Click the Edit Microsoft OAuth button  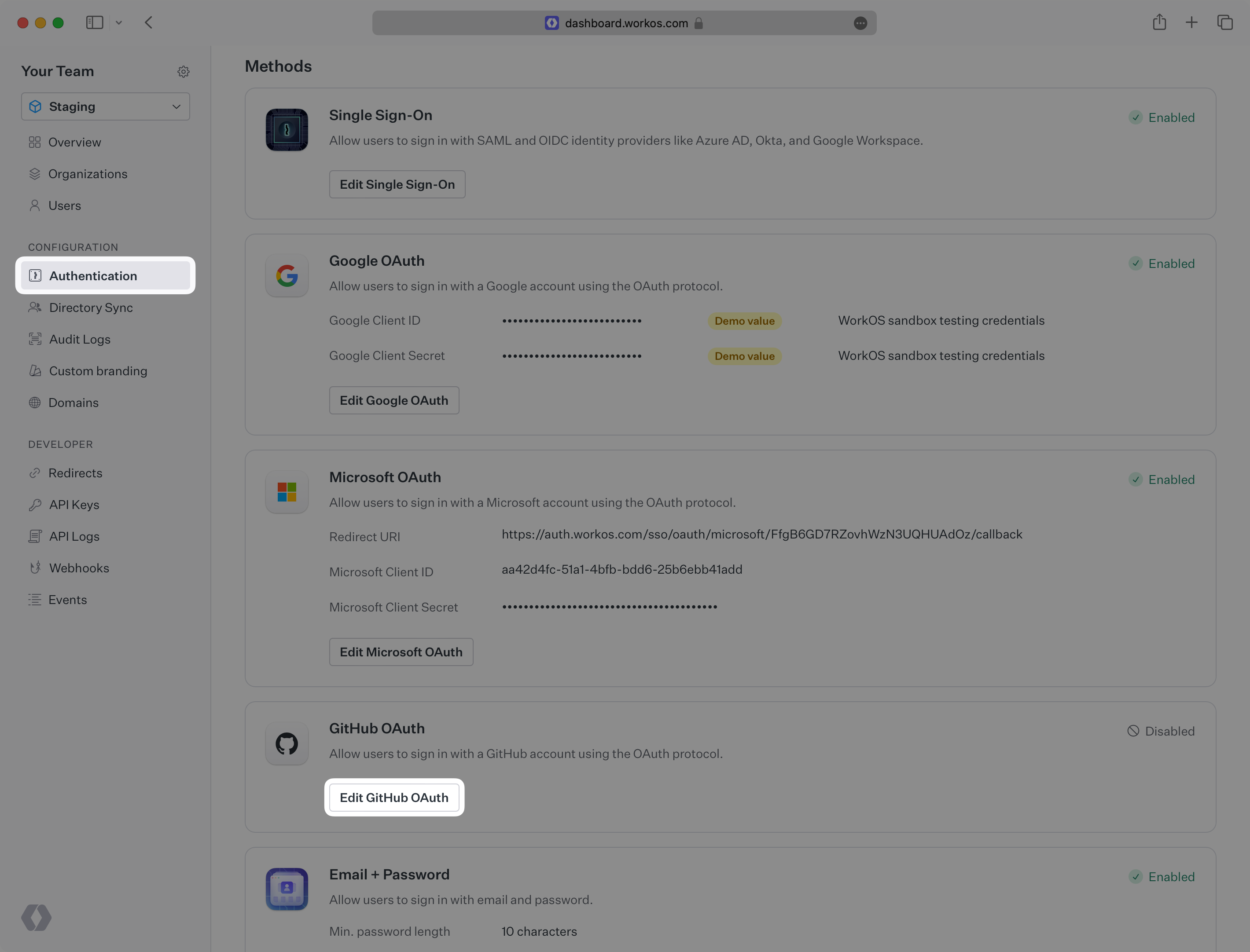[x=401, y=652]
